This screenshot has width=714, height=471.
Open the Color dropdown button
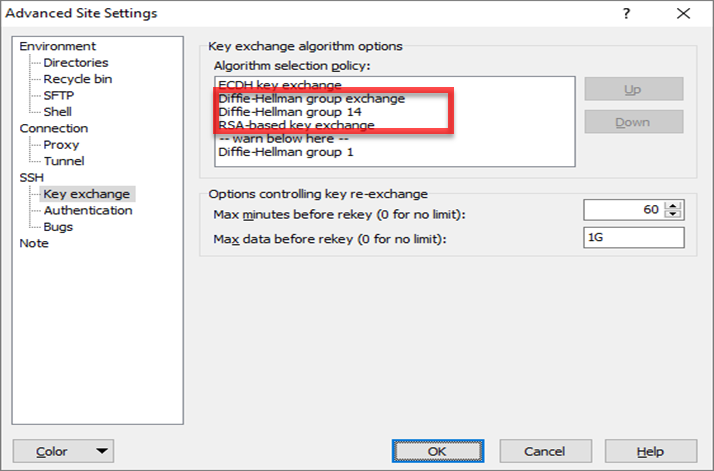point(63,451)
